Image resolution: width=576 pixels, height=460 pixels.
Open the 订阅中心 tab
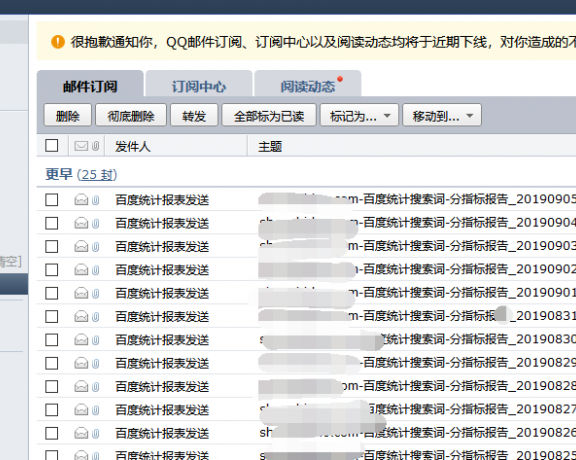(x=199, y=85)
